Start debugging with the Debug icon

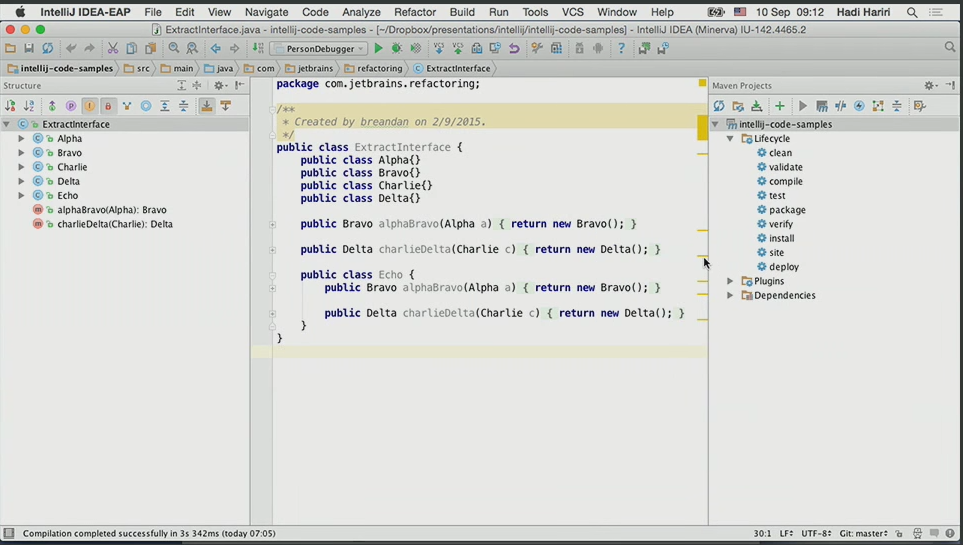(397, 48)
